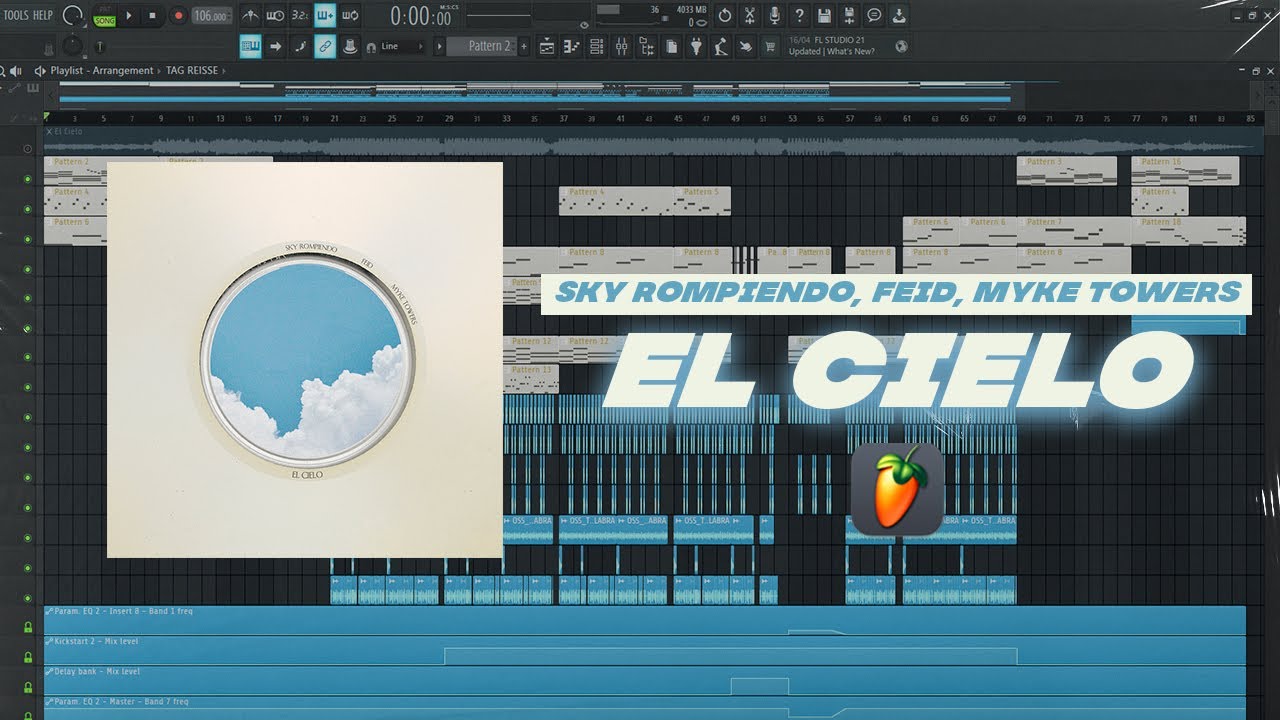Toggle loop recording icon

(x=350, y=15)
